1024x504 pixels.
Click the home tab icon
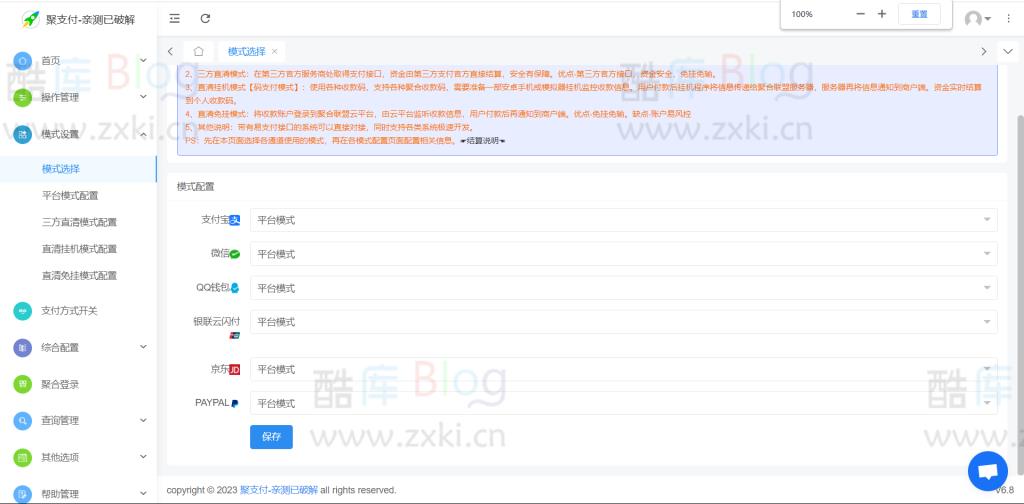coord(199,51)
